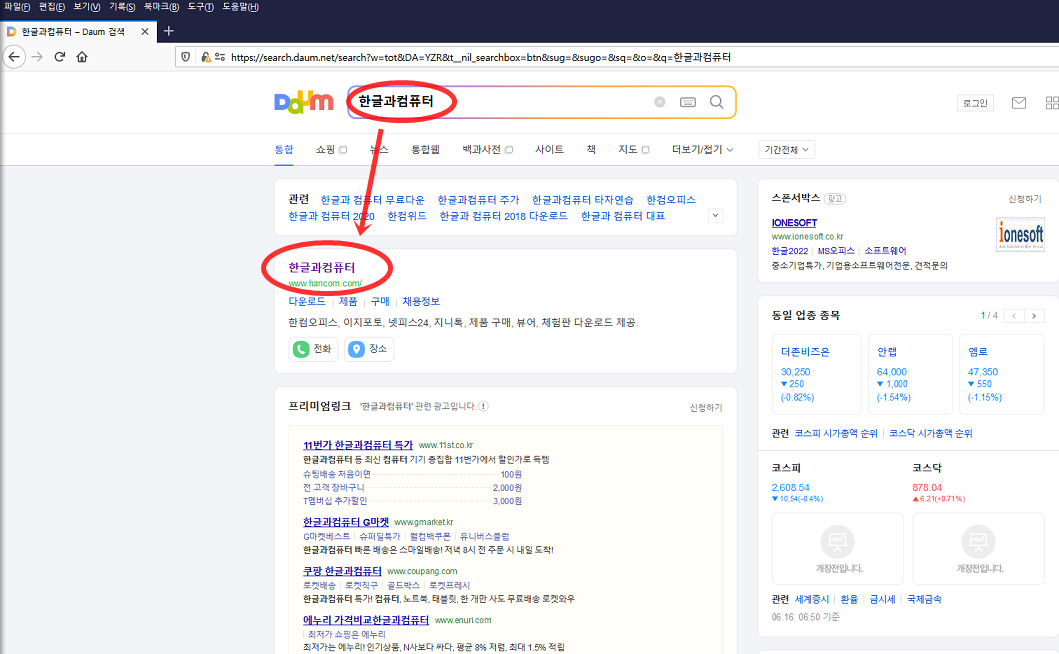Click the 로그인 button
1059x654 pixels.
point(975,103)
